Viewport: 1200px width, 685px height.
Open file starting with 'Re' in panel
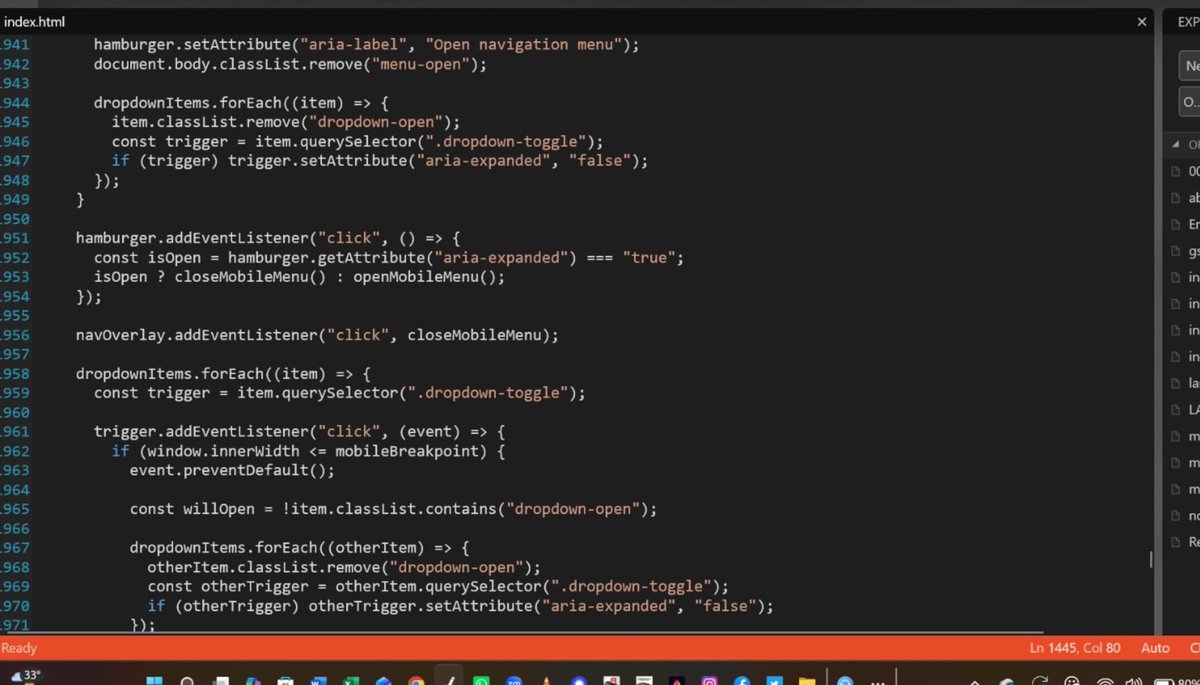(1187, 542)
